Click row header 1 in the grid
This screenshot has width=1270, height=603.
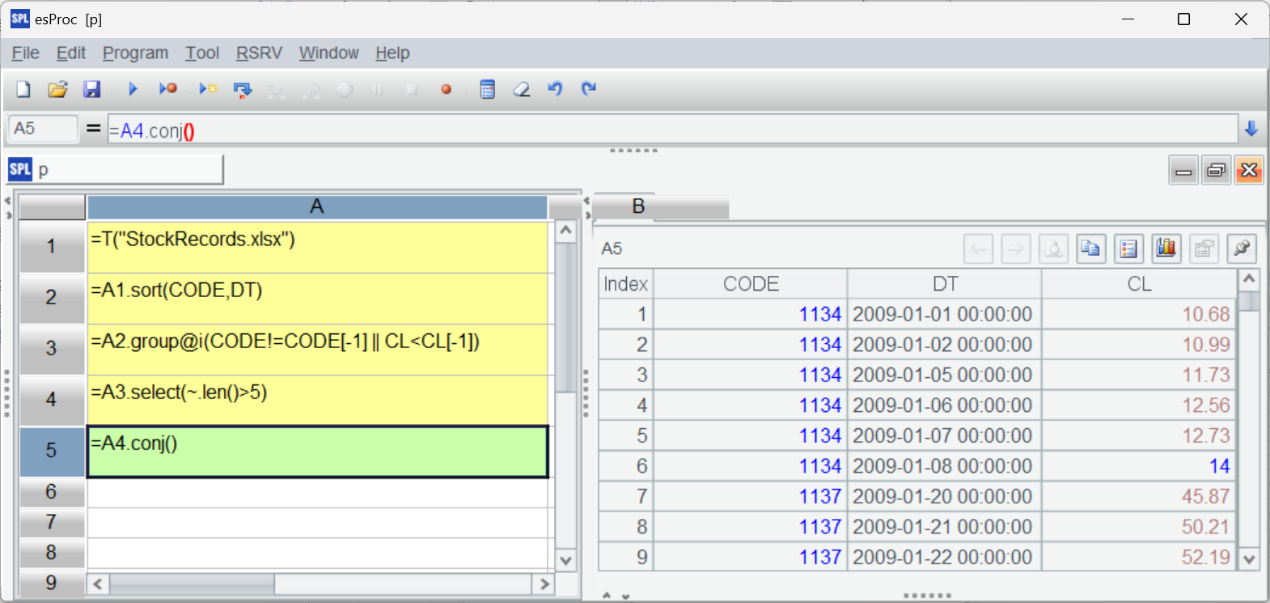point(52,247)
